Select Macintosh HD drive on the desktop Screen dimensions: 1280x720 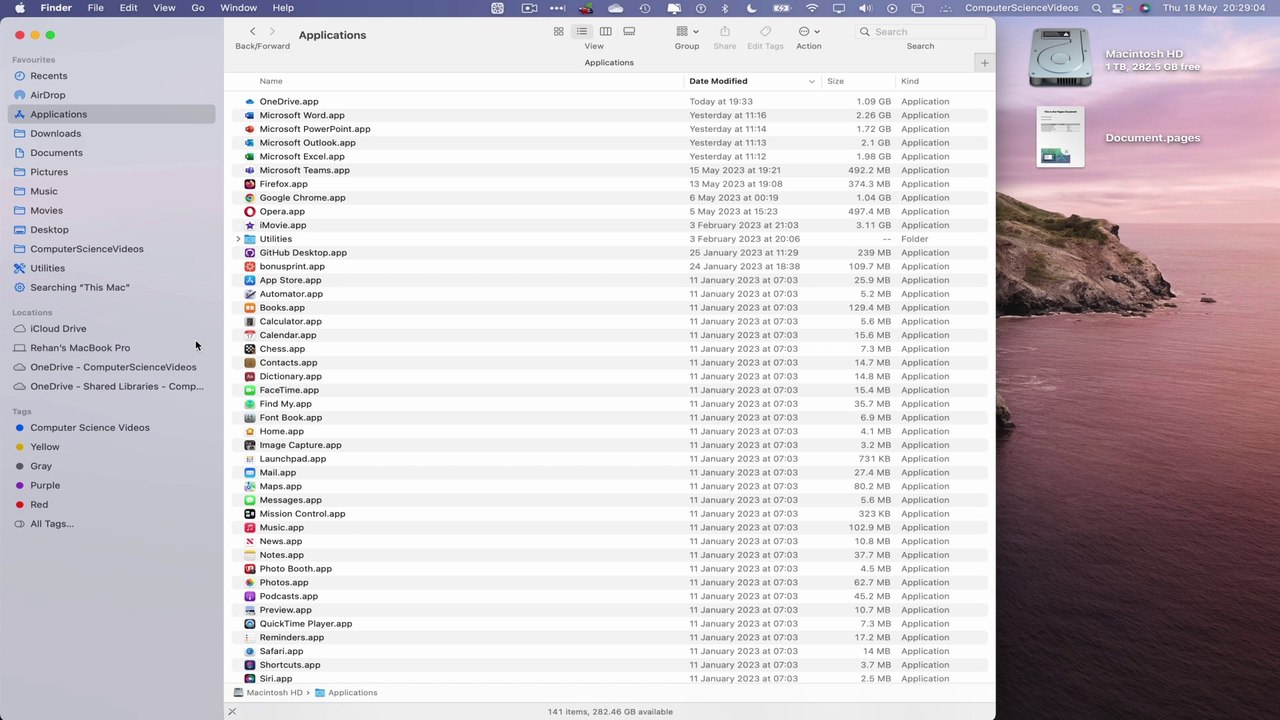pyautogui.click(x=1060, y=57)
